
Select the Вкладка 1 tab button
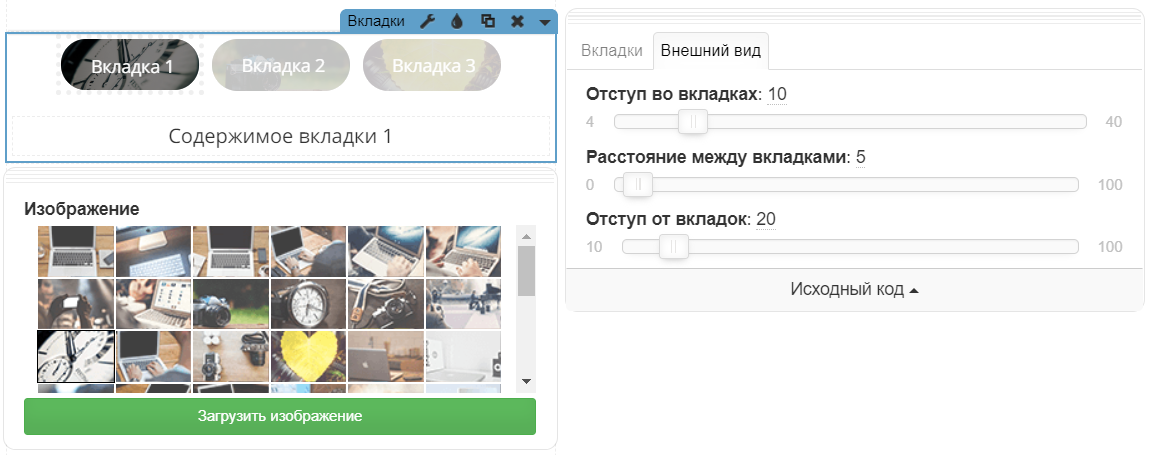click(131, 66)
